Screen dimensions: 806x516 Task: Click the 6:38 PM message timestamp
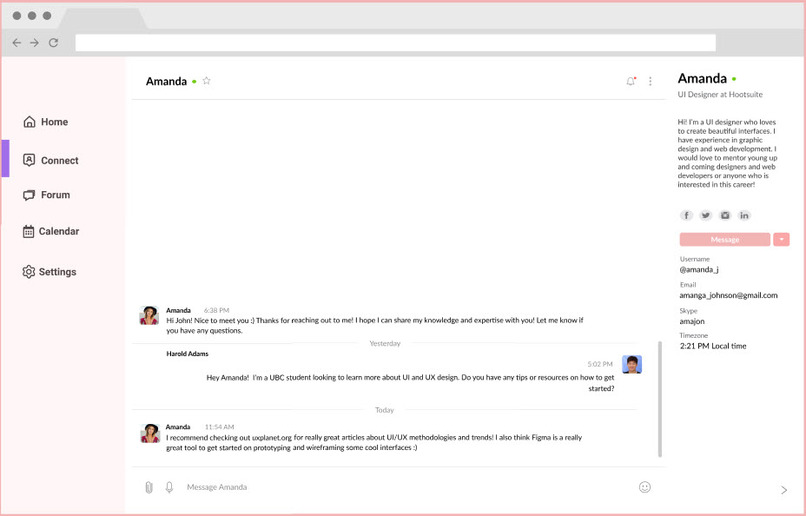(x=216, y=310)
